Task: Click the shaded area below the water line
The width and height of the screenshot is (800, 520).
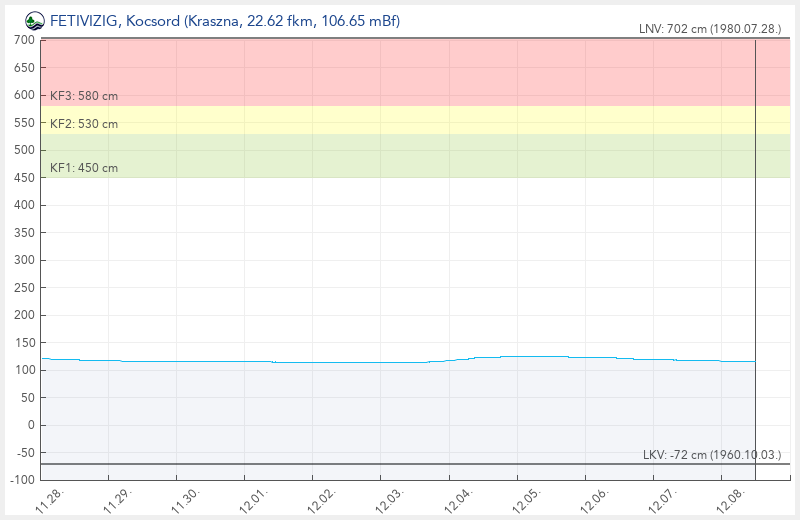Action: pyautogui.click(x=400, y=410)
